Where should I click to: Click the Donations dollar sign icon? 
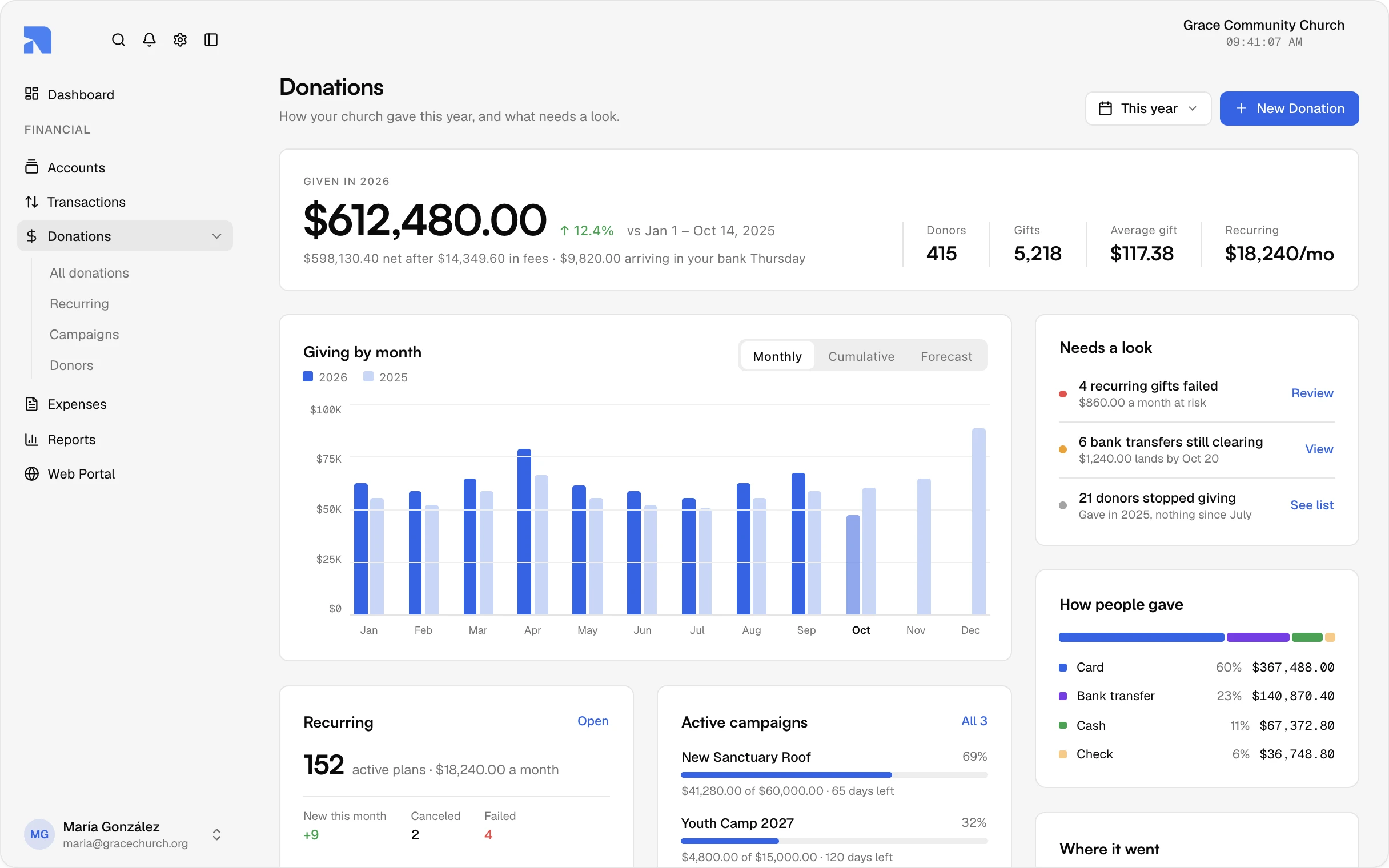[31, 236]
